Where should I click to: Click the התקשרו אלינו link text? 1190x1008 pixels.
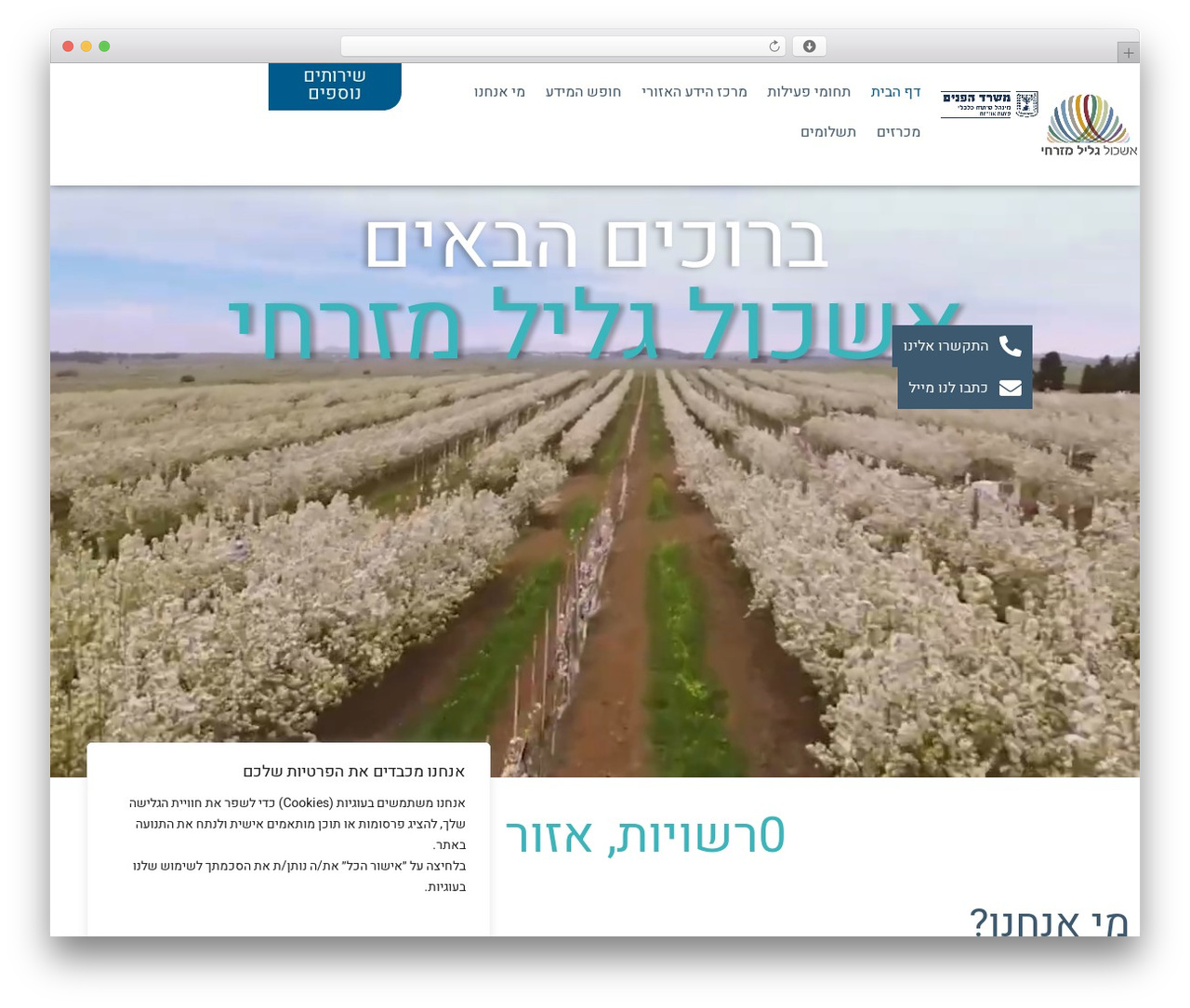pyautogui.click(x=945, y=346)
